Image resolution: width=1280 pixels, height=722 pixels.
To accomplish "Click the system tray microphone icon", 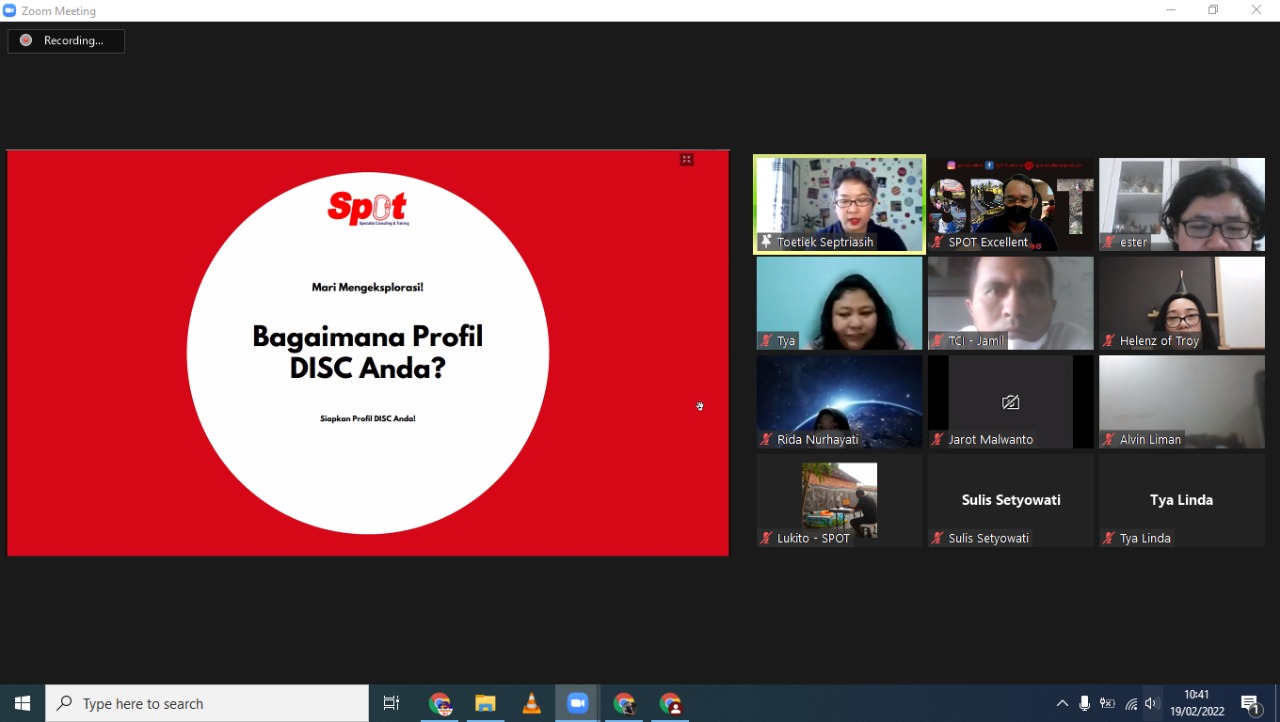I will [1085, 703].
